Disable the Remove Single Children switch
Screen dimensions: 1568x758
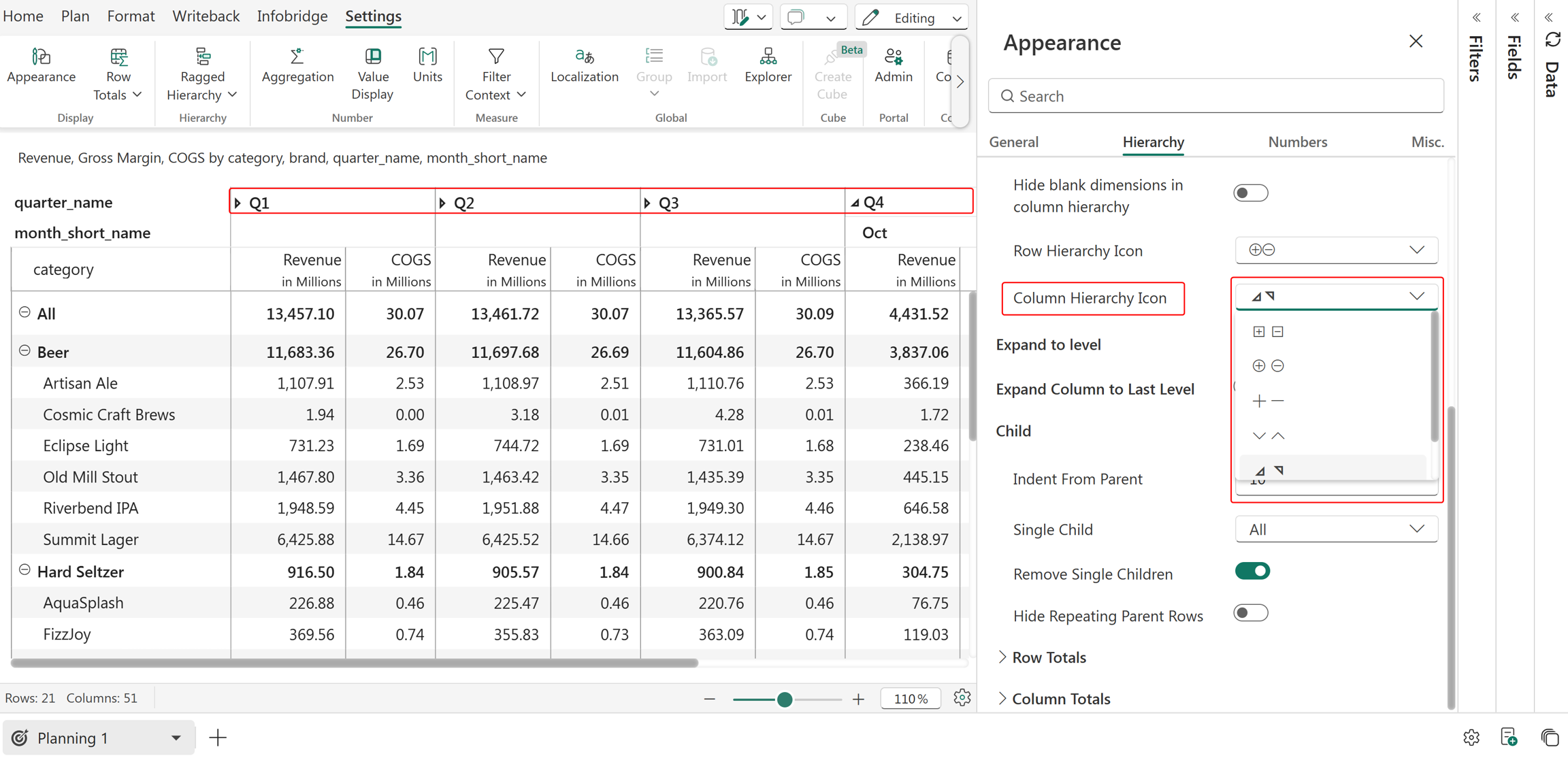point(1252,572)
